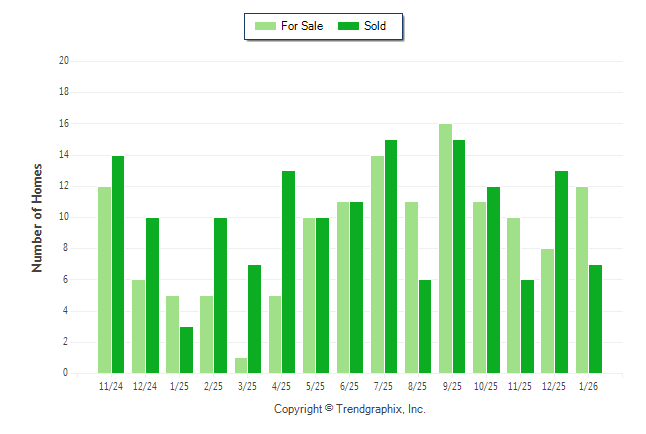This screenshot has height=434, width=646.
Task: Select the 9/25 Sold bar
Action: click(459, 256)
